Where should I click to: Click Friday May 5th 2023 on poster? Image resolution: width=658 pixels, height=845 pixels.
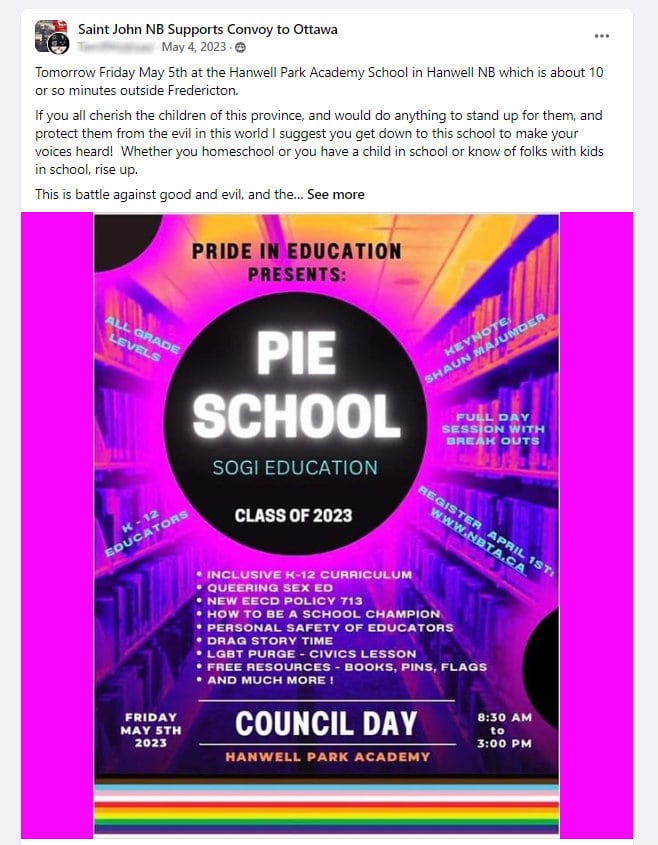[152, 729]
